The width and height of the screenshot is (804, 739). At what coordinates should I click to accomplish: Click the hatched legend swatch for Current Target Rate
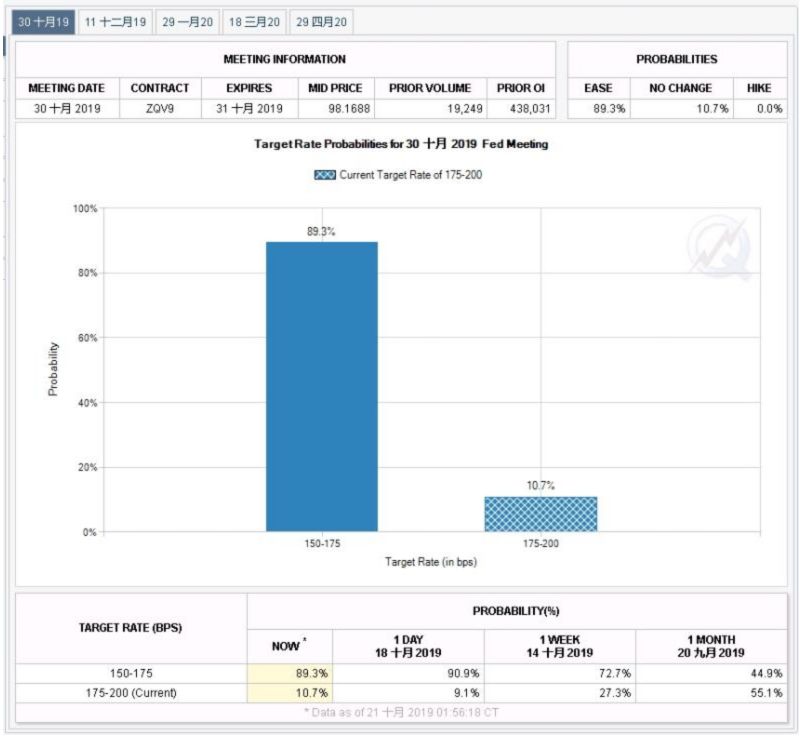pos(325,175)
